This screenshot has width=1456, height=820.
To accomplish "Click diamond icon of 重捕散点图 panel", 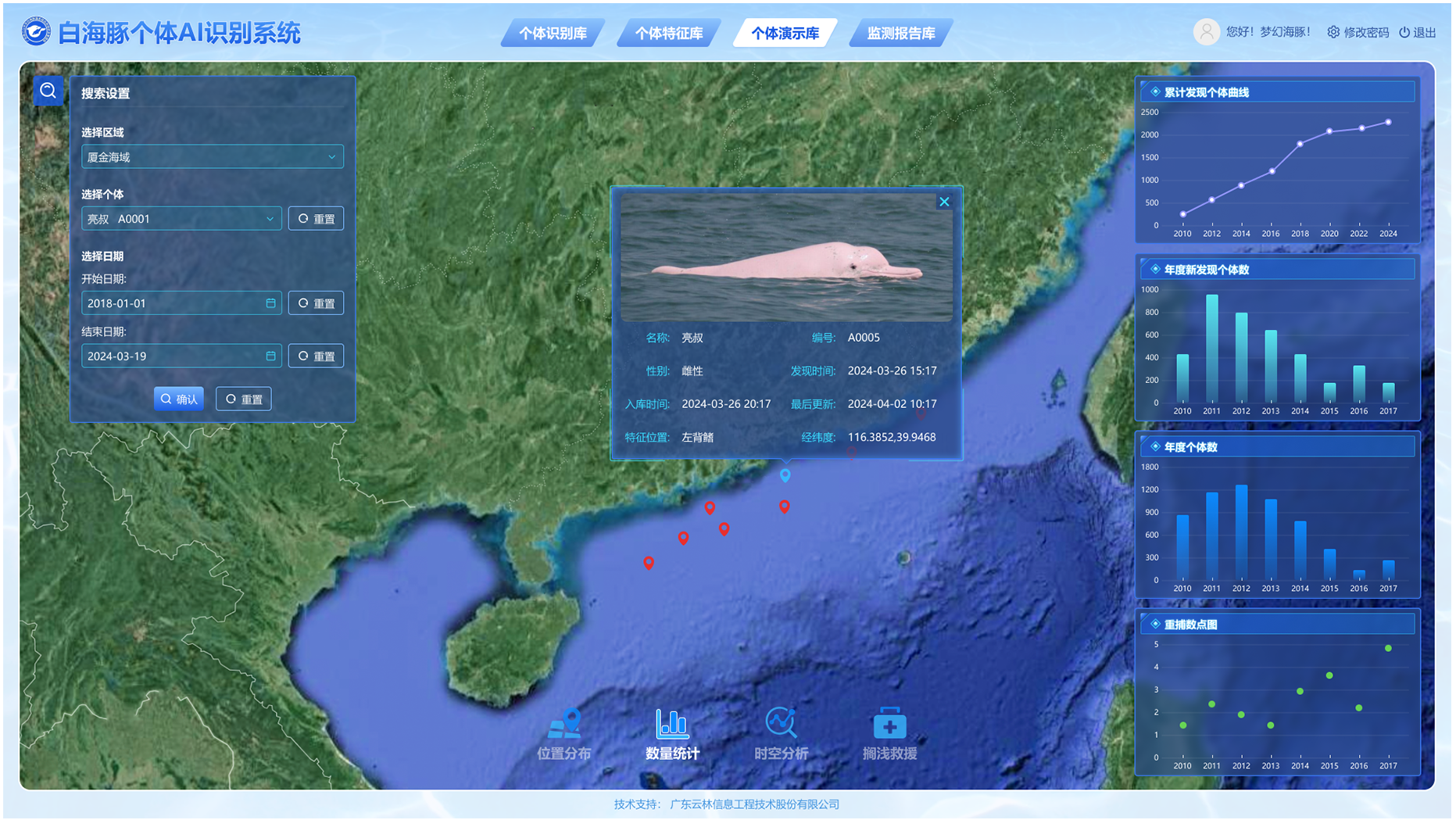I will point(1155,625).
